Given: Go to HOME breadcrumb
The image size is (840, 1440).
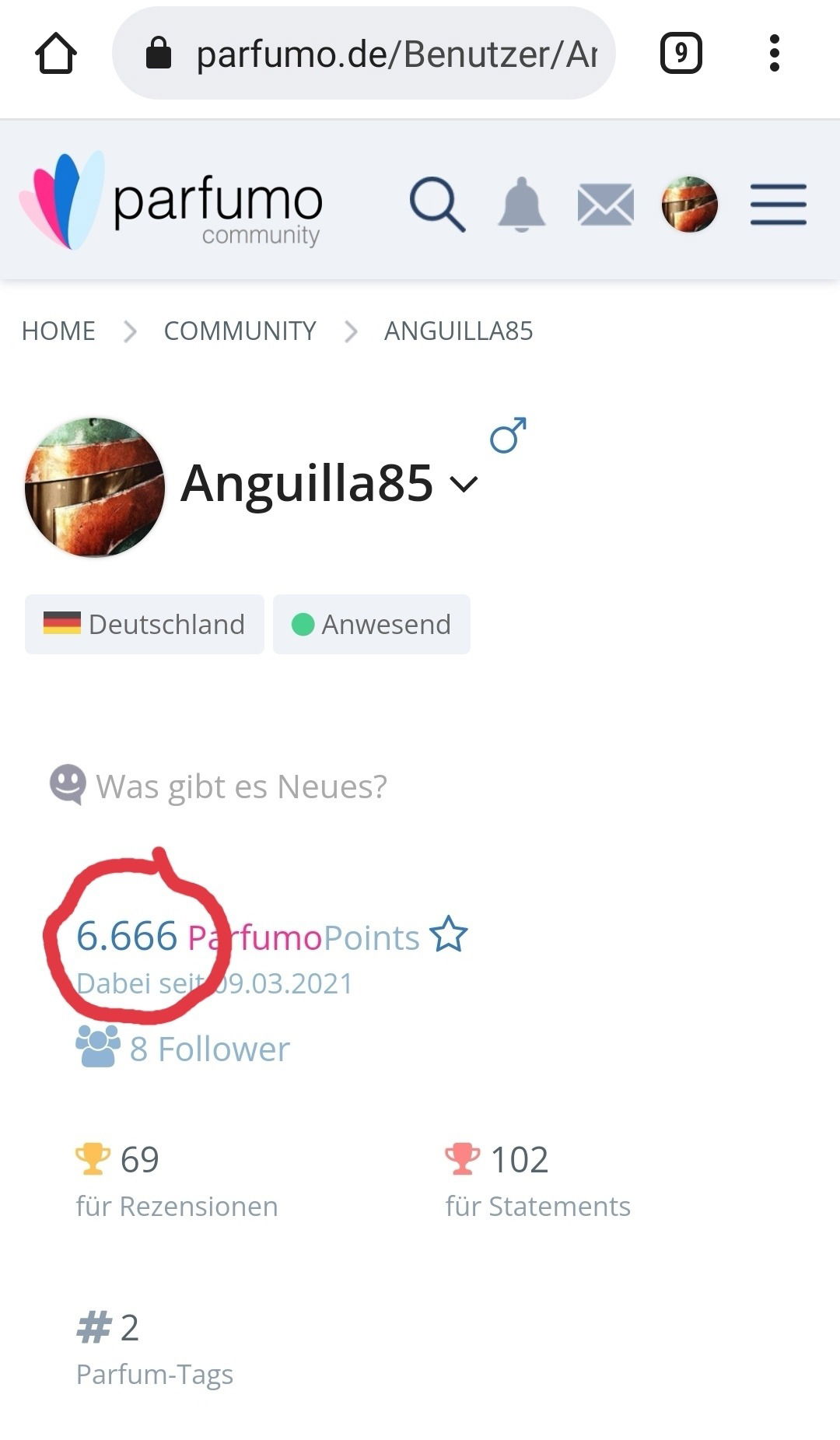Looking at the screenshot, I should [58, 331].
